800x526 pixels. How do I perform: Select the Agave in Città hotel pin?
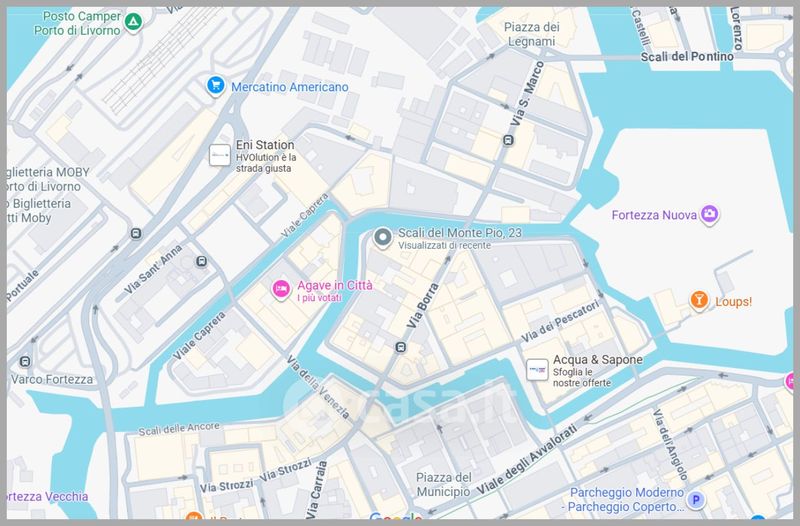point(281,289)
